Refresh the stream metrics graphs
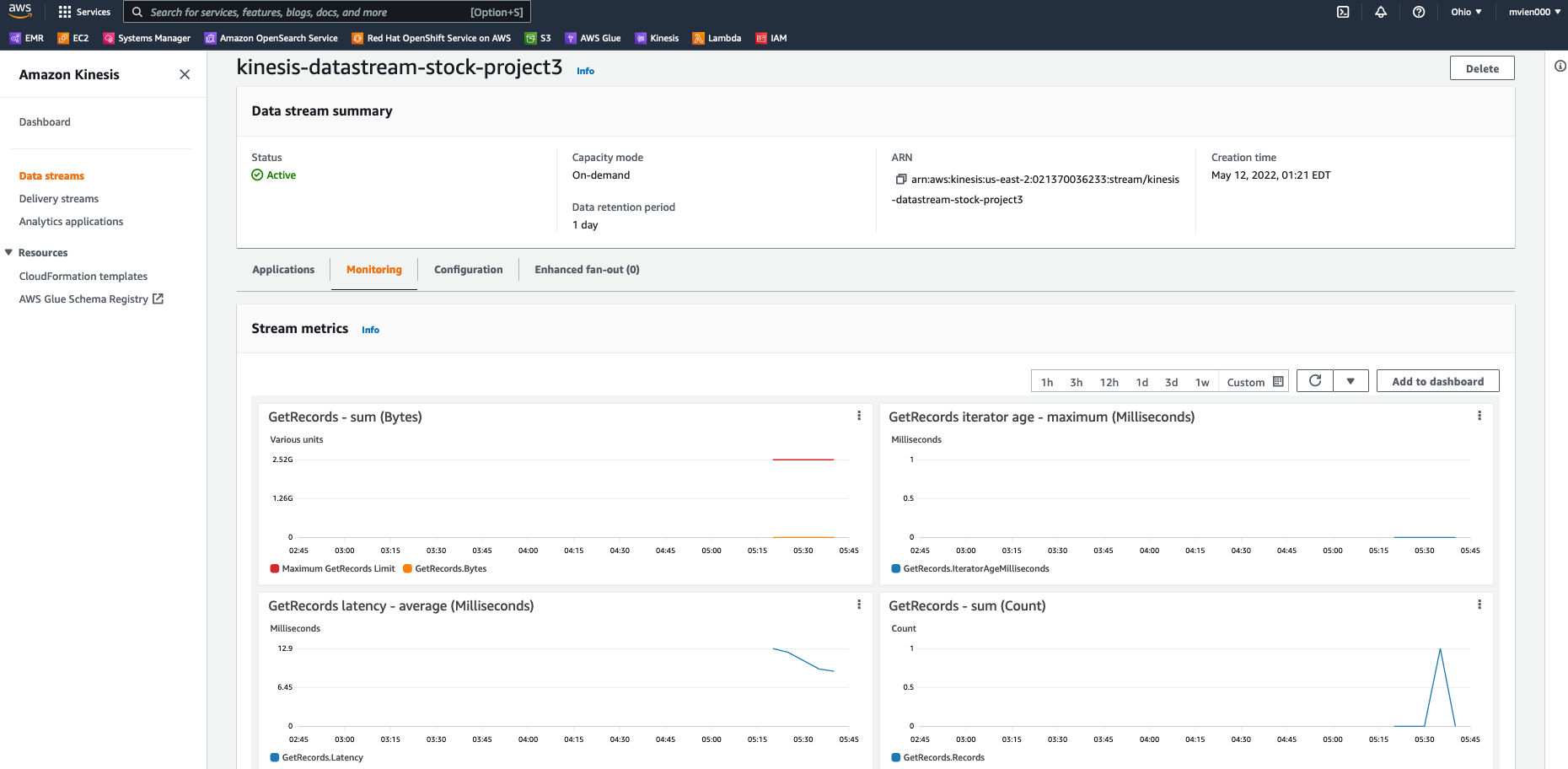This screenshot has width=1568, height=769. coord(1315,381)
